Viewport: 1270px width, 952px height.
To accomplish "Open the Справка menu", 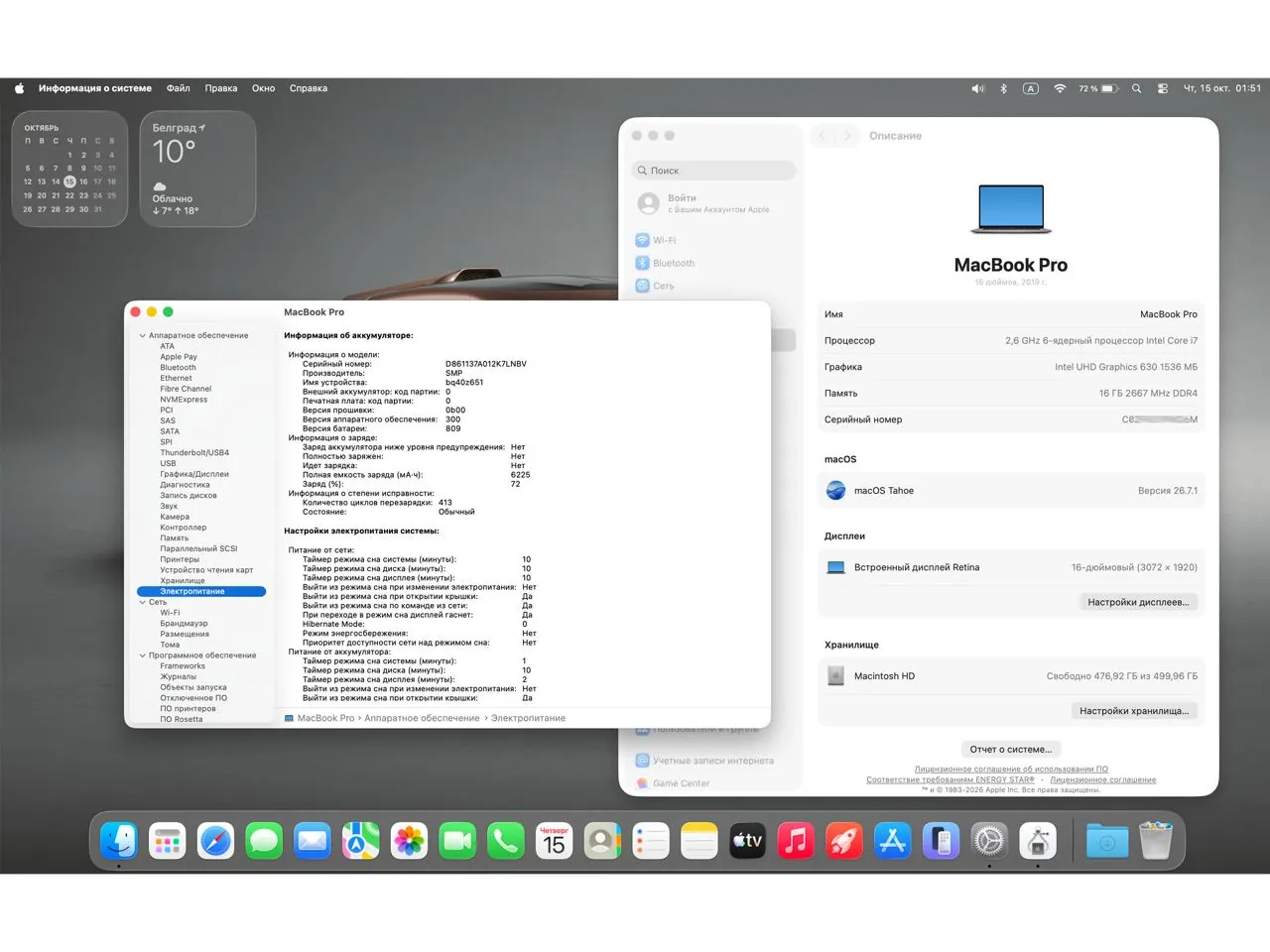I will (309, 88).
